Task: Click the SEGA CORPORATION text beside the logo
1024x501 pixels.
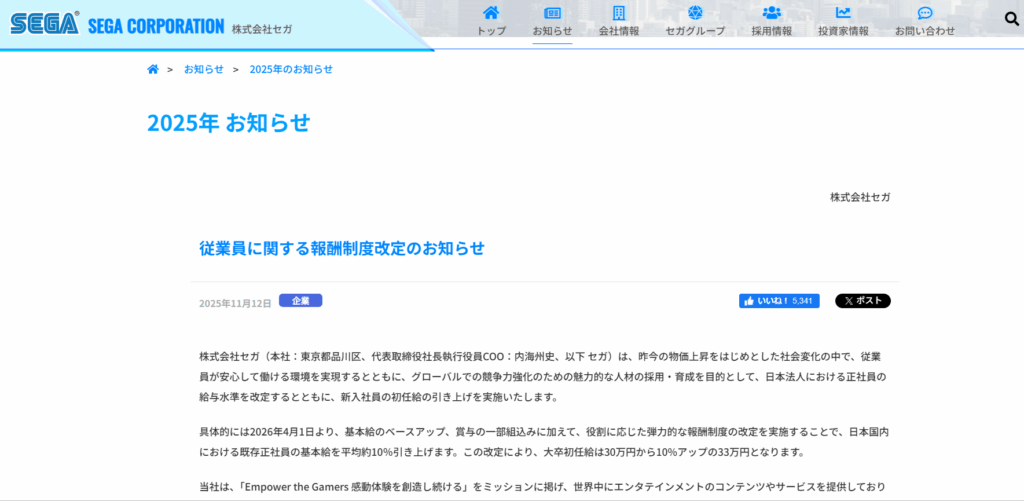Action: [156, 26]
